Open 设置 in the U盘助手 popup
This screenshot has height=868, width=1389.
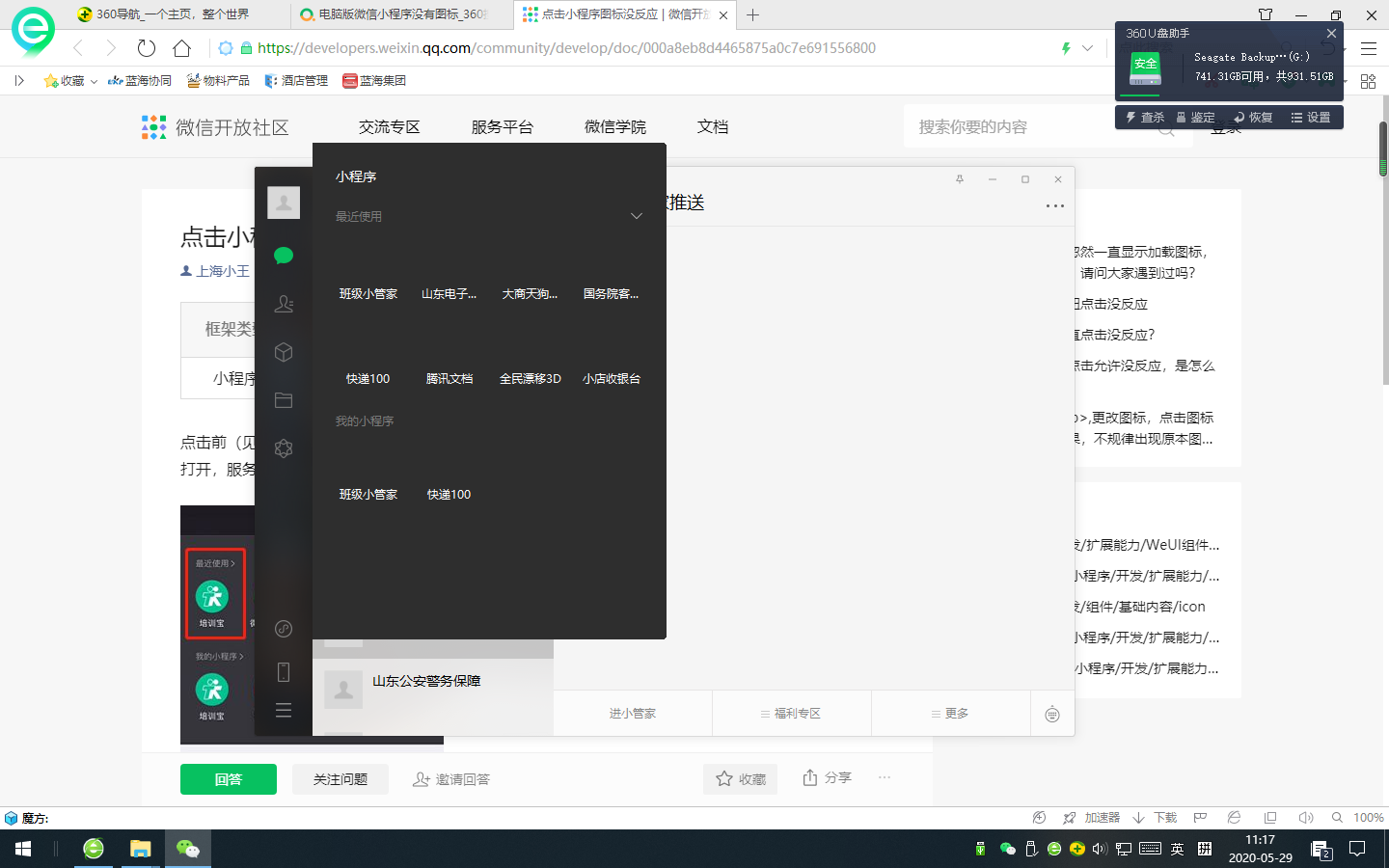[1311, 118]
